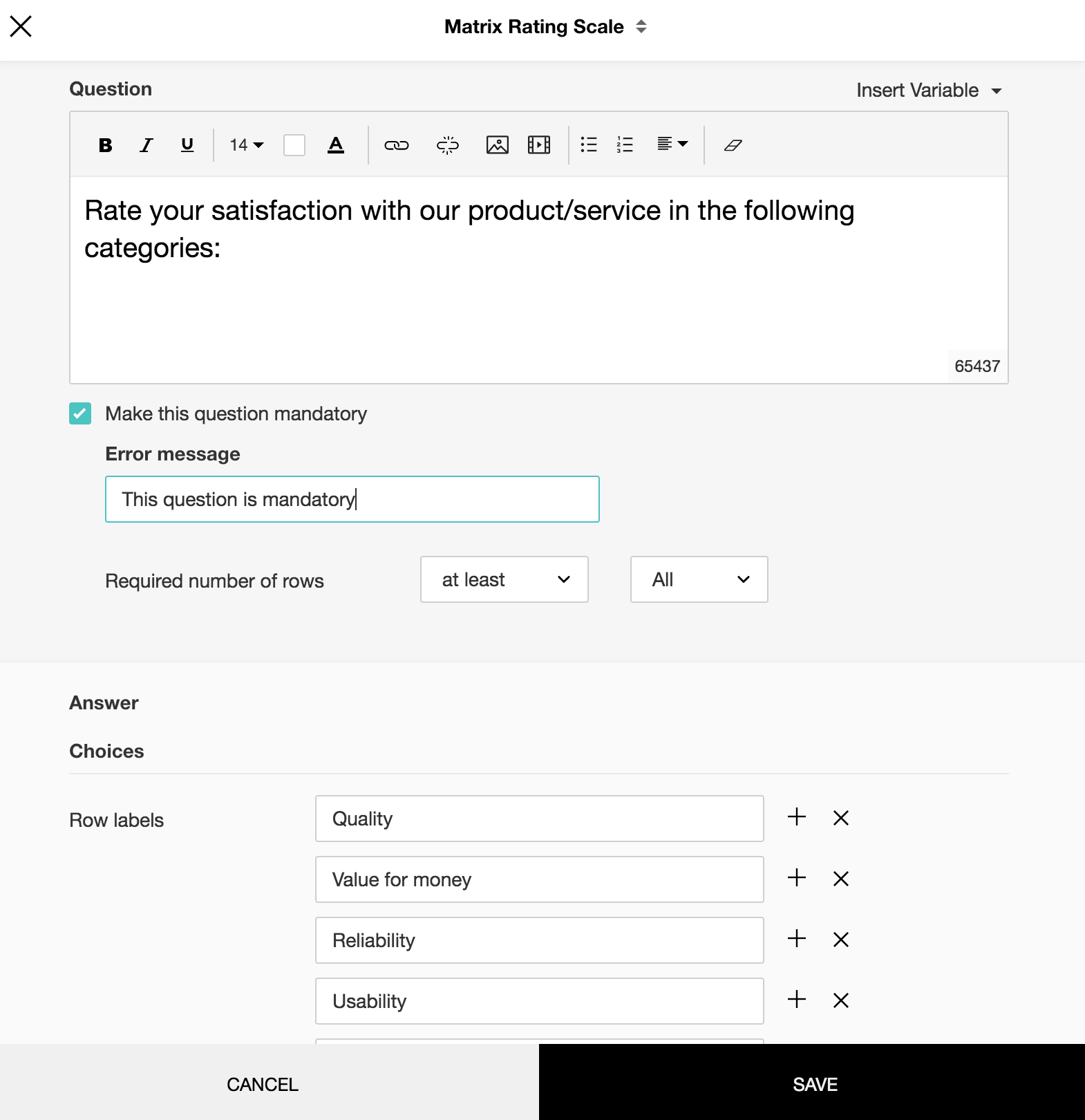1085x1120 pixels.
Task: Open the 'All' rows count dropdown
Action: (x=699, y=579)
